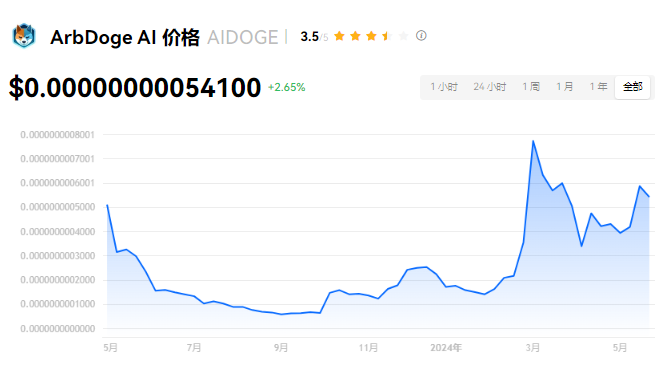Screen dimensions: 658x367
Task: Click the empty fifth rating star
Action: 403,36
